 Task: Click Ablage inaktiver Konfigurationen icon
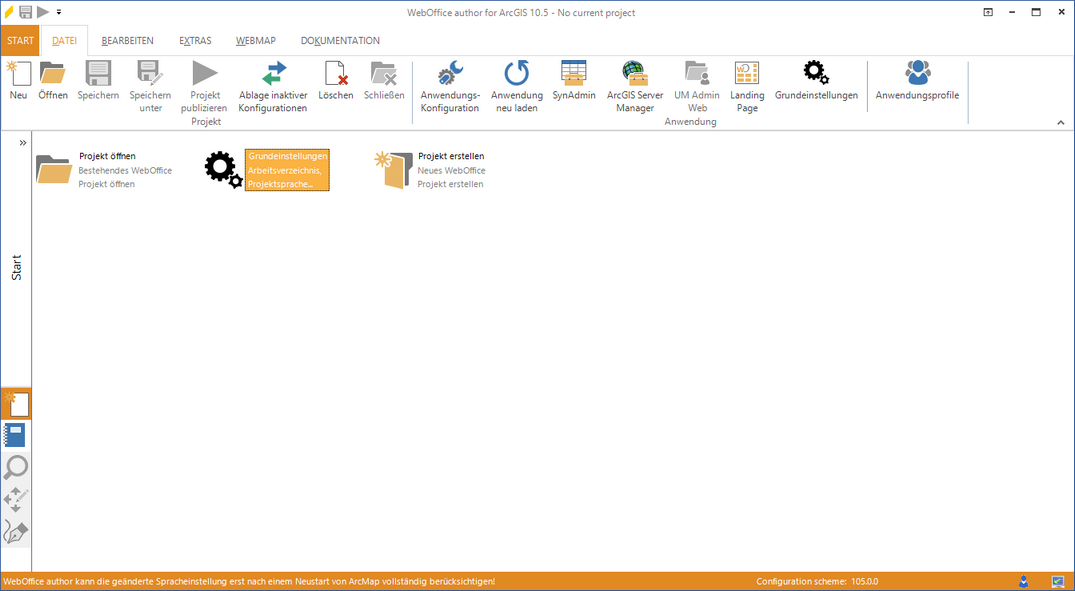tap(273, 75)
